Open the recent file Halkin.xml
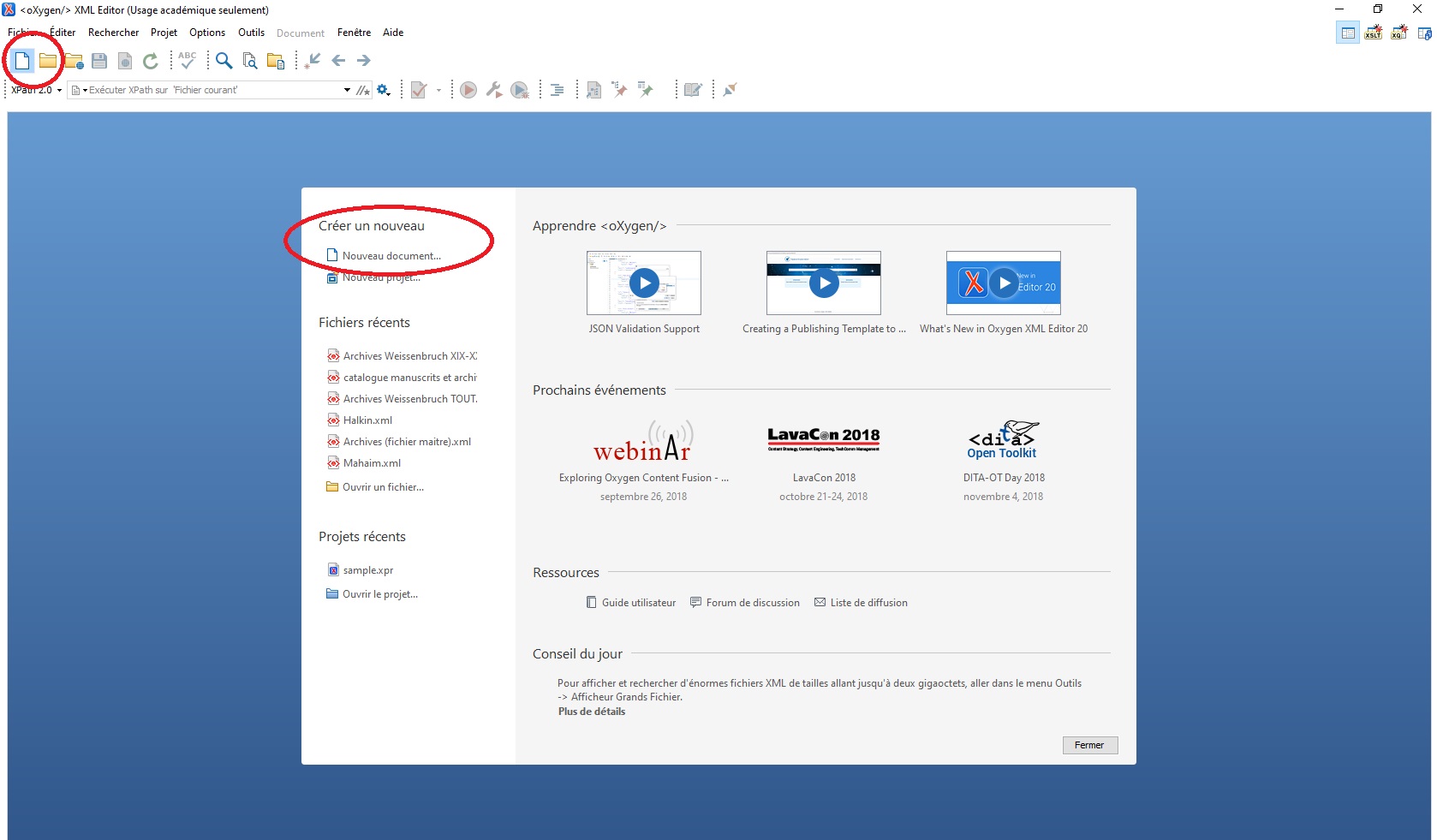 [367, 420]
